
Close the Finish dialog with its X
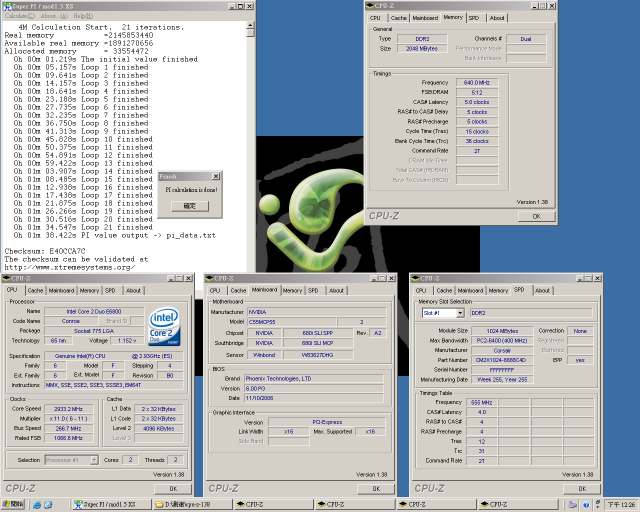(216, 176)
